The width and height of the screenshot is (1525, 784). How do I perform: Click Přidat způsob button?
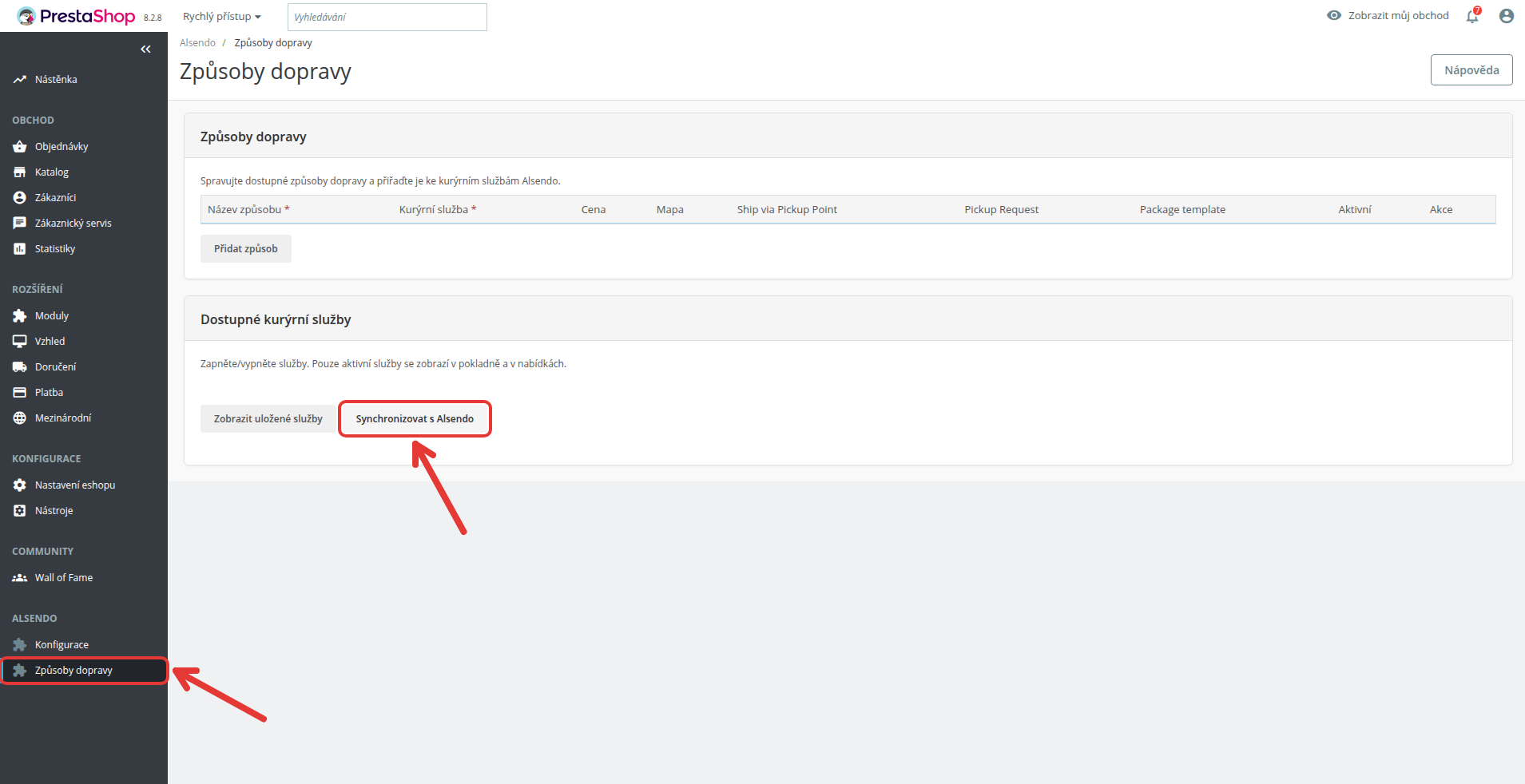pyautogui.click(x=246, y=249)
